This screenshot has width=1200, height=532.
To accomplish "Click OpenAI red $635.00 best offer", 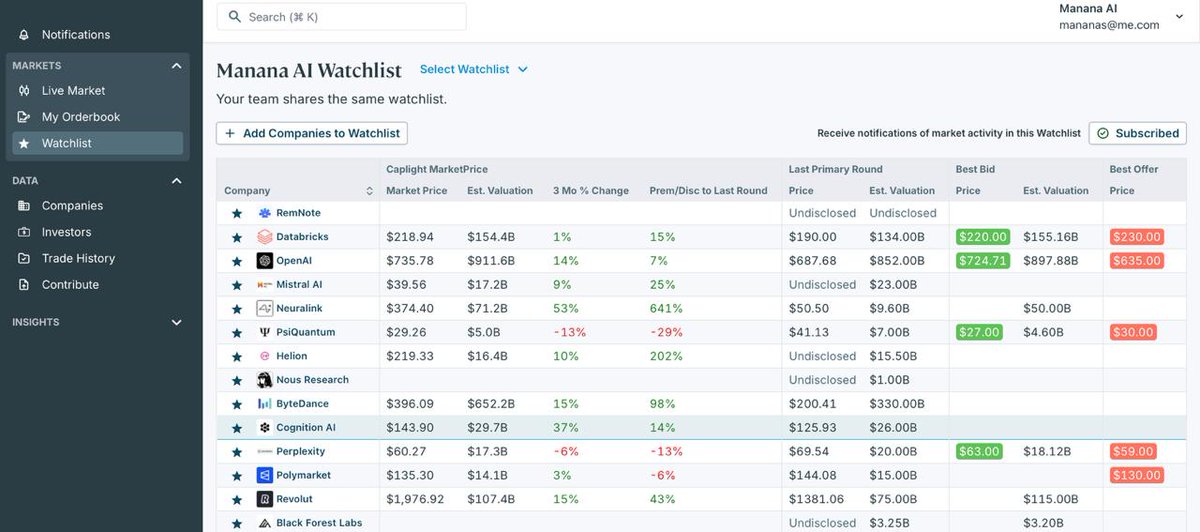I will pyautogui.click(x=1137, y=261).
